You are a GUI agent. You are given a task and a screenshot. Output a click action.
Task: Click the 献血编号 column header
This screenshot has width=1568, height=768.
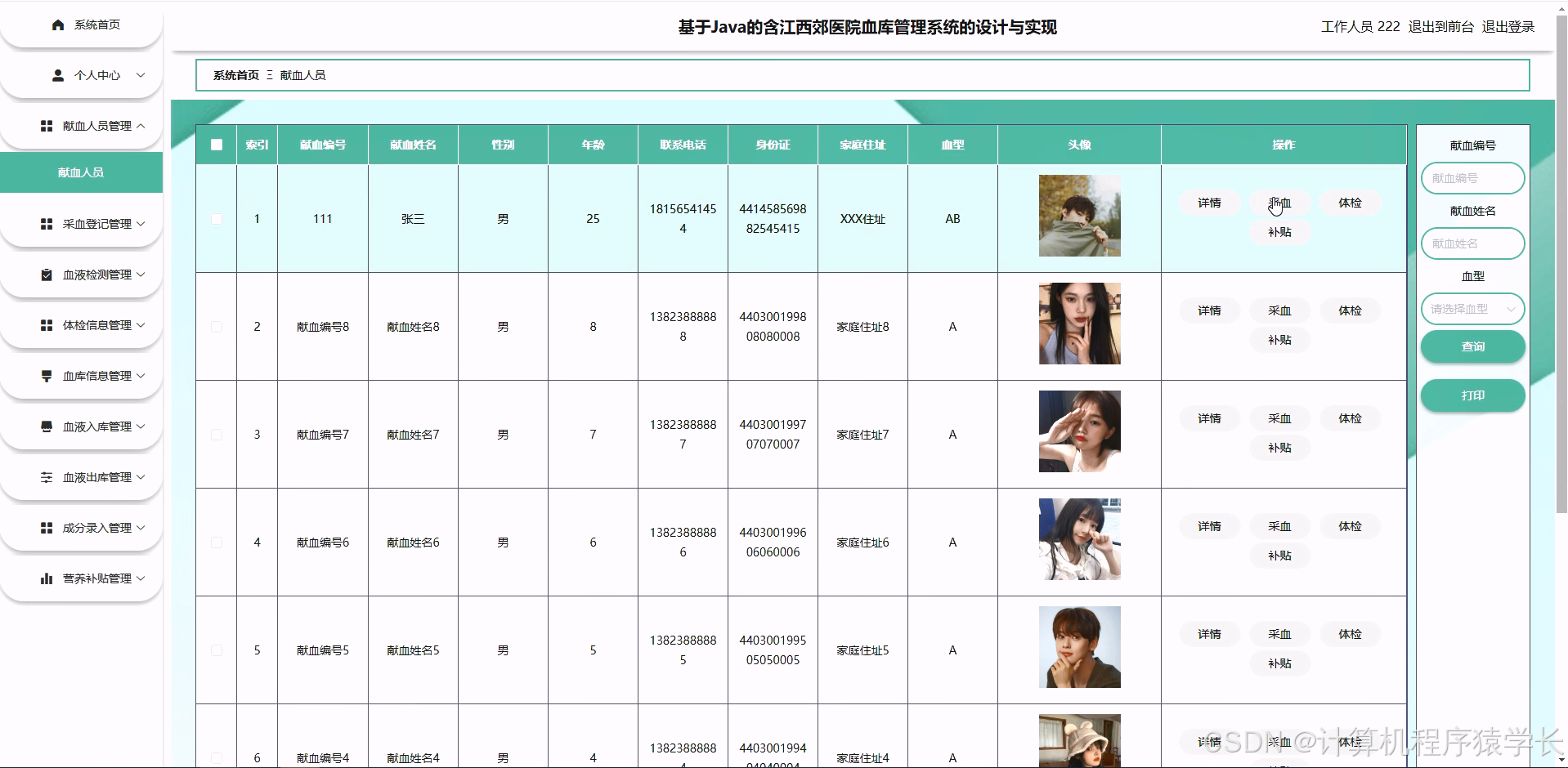coord(323,145)
